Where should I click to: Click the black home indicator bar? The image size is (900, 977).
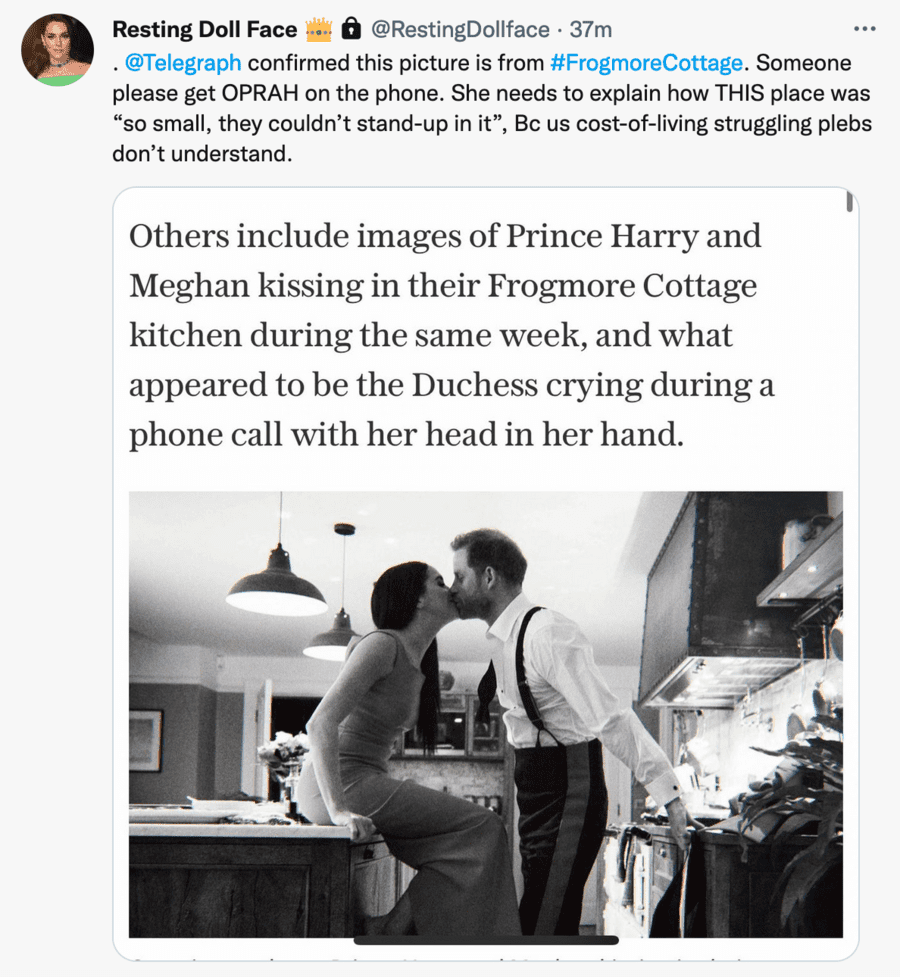pos(486,940)
